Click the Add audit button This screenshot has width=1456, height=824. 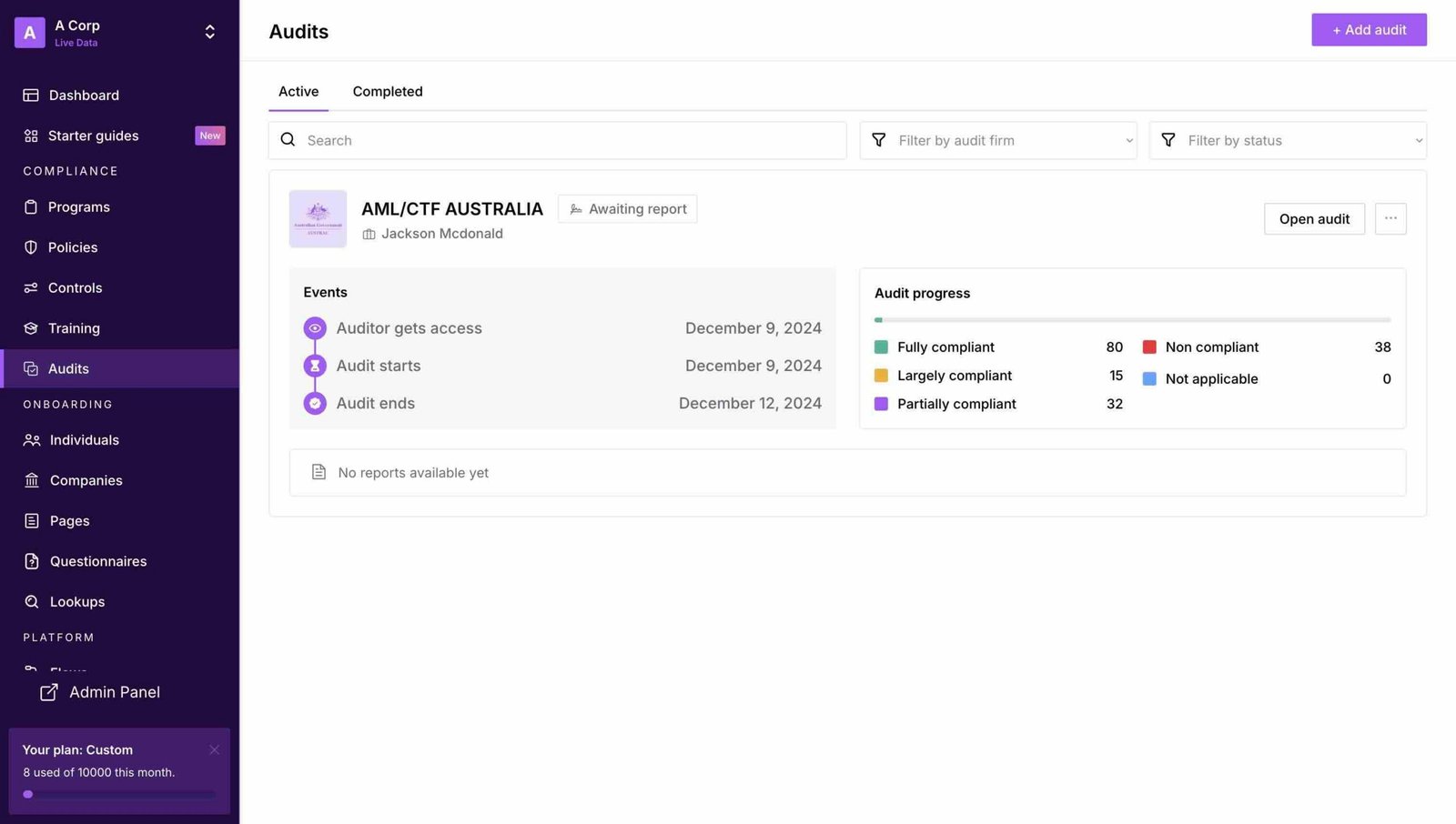click(1369, 30)
